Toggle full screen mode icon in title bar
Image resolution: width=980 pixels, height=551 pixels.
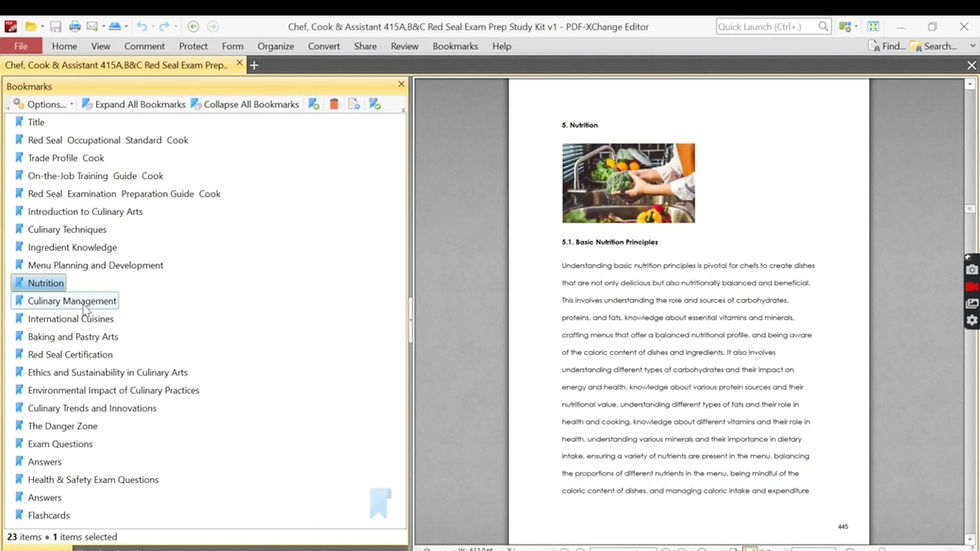tap(873, 26)
